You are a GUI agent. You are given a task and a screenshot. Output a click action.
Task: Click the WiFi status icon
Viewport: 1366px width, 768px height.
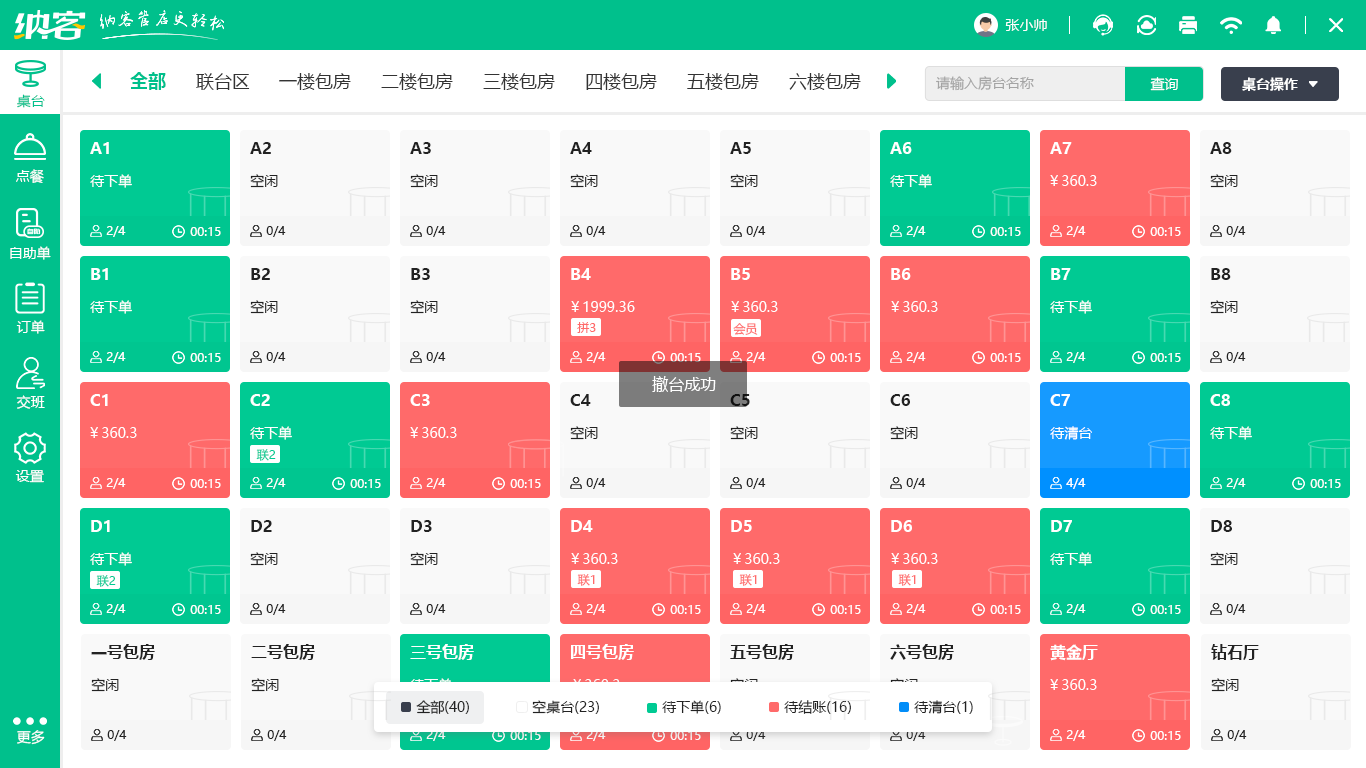[x=1231, y=25]
